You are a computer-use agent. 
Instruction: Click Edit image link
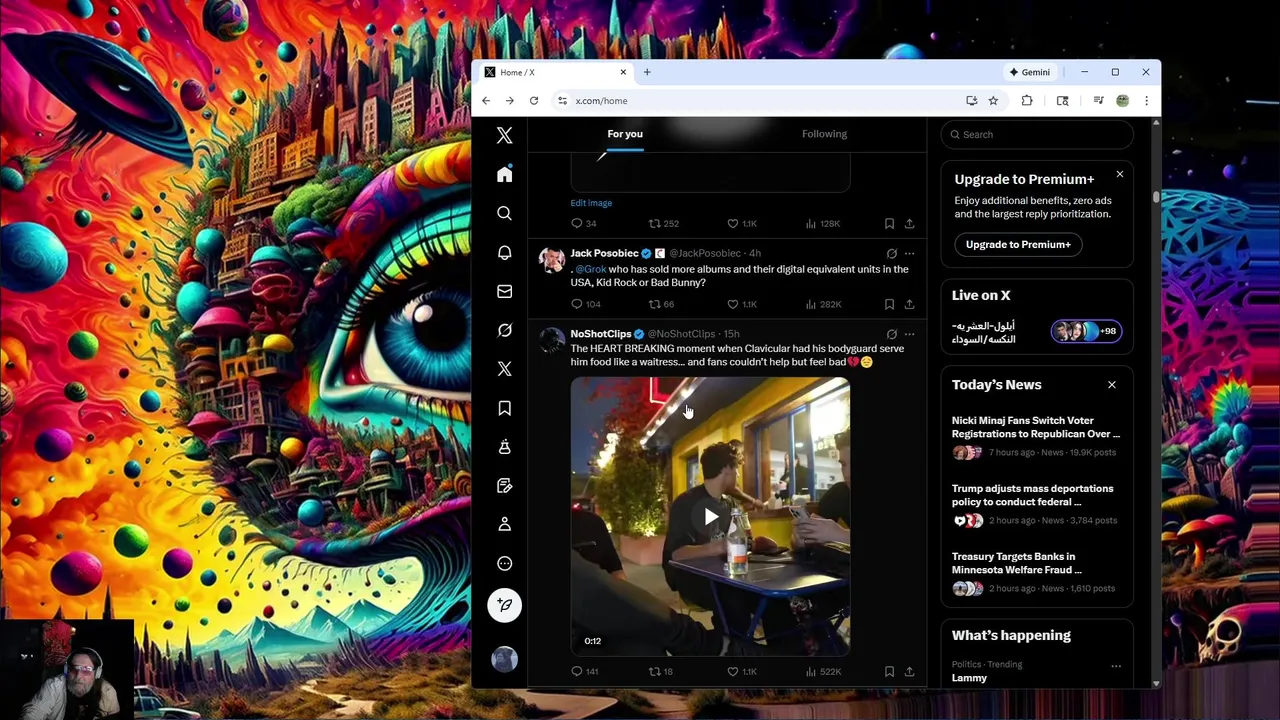[x=591, y=203]
